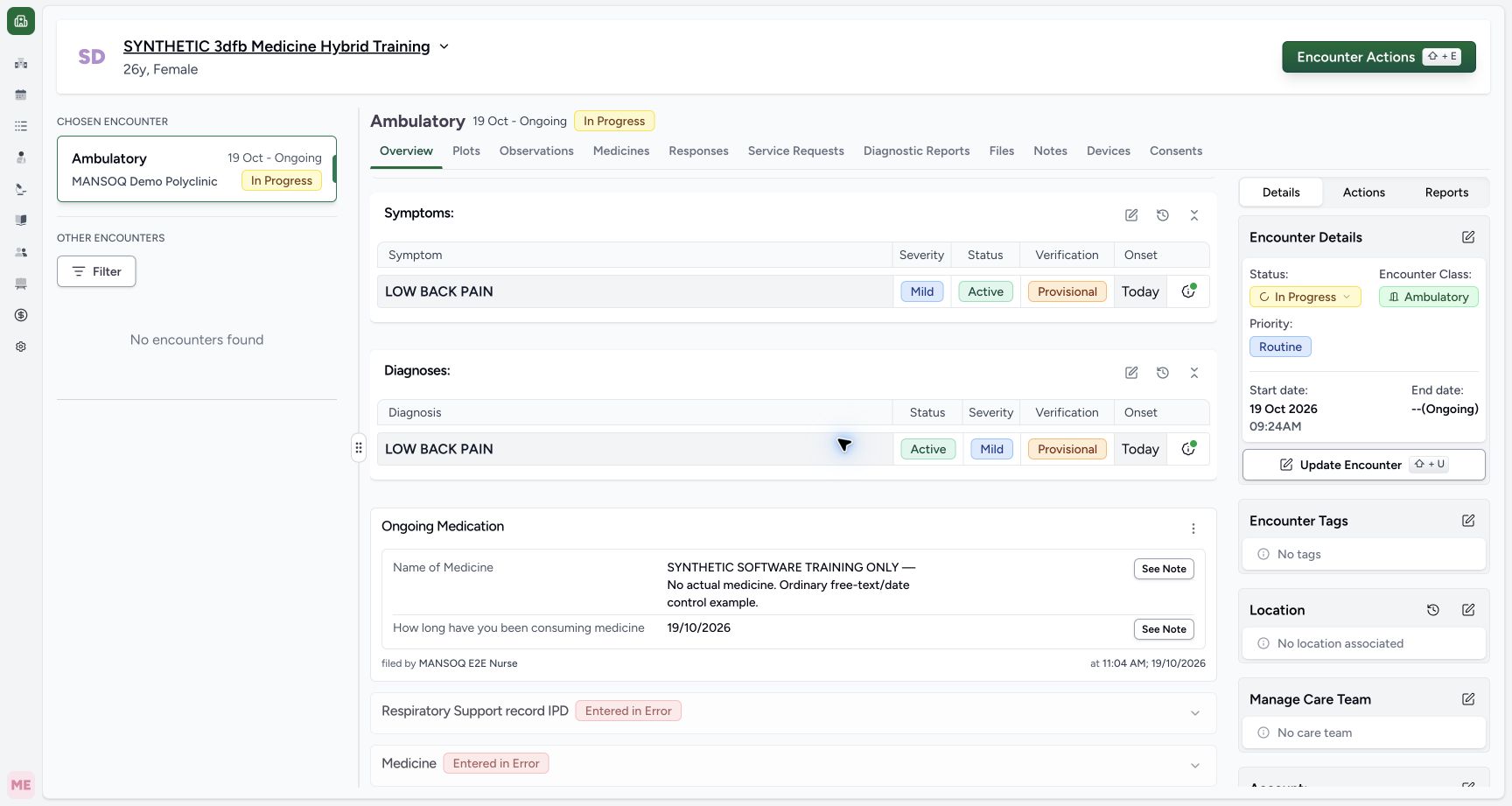Image resolution: width=1512 pixels, height=806 pixels.
Task: Edit Location icon
Action: (x=1468, y=610)
